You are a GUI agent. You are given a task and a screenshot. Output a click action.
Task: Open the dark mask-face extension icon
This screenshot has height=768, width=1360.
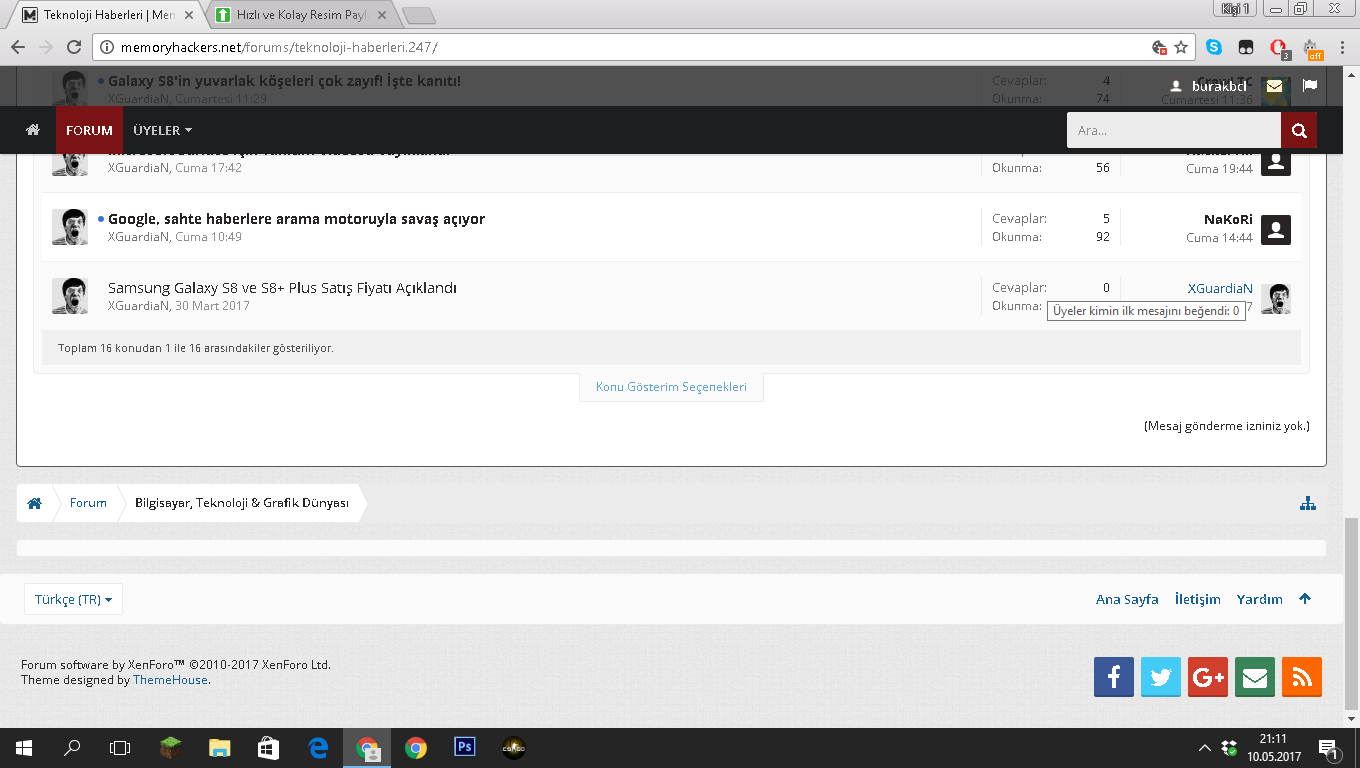(1246, 47)
